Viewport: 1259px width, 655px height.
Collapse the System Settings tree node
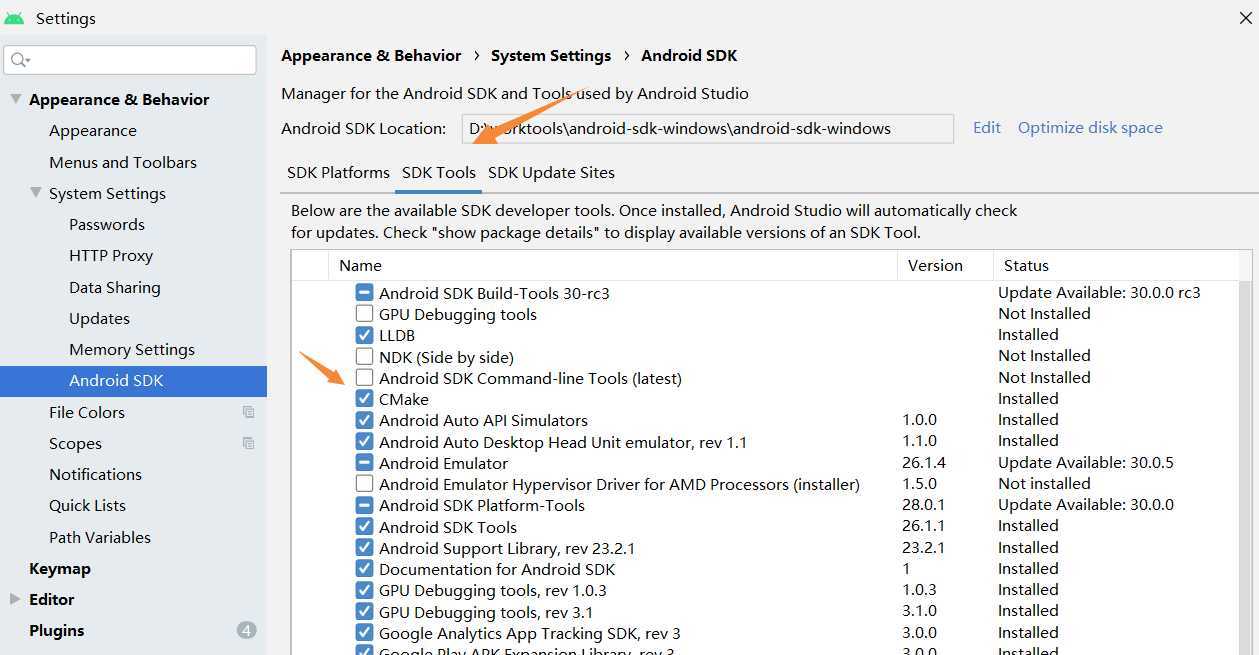pos(35,193)
